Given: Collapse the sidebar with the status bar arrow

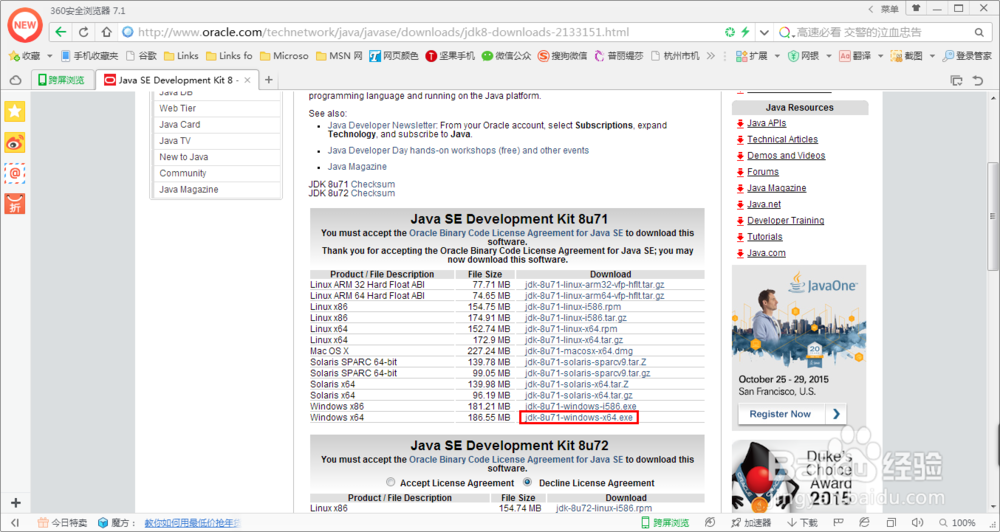Looking at the screenshot, I should 15,522.
